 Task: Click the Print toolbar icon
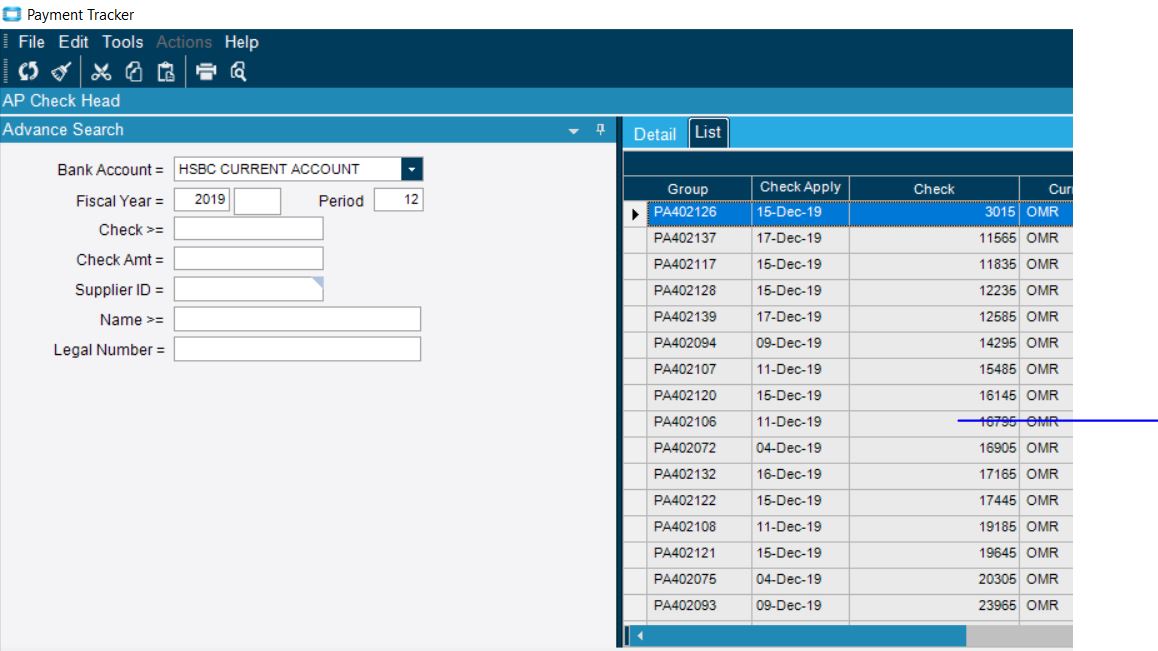(206, 72)
